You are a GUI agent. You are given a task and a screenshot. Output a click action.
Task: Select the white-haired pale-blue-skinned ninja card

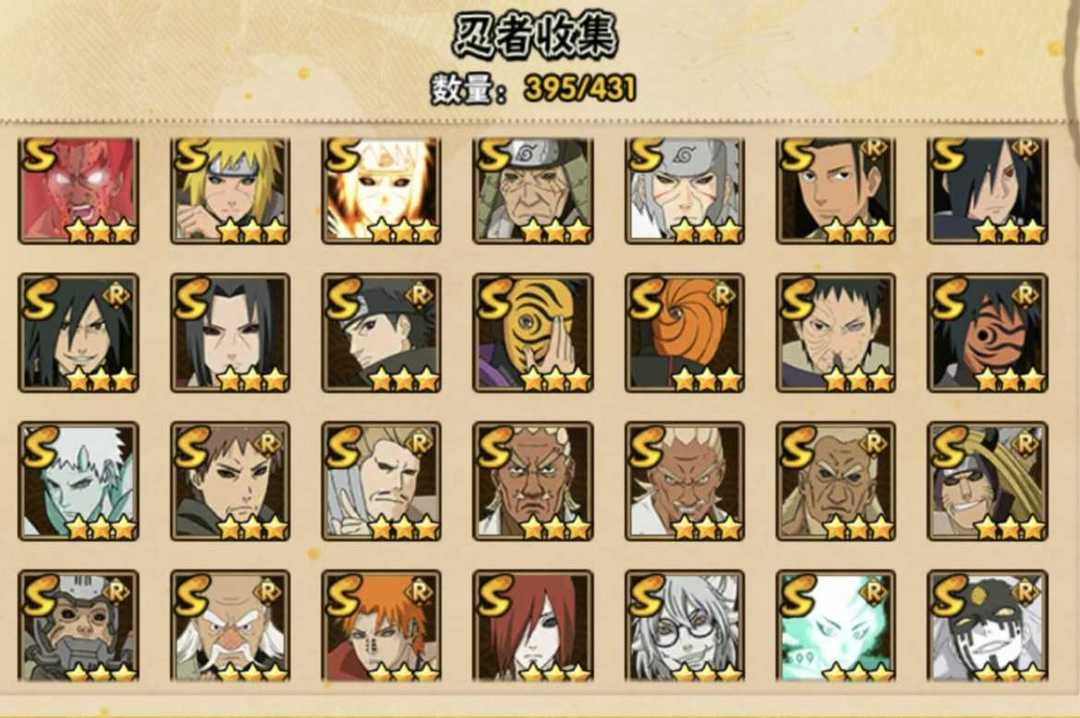coord(79,482)
